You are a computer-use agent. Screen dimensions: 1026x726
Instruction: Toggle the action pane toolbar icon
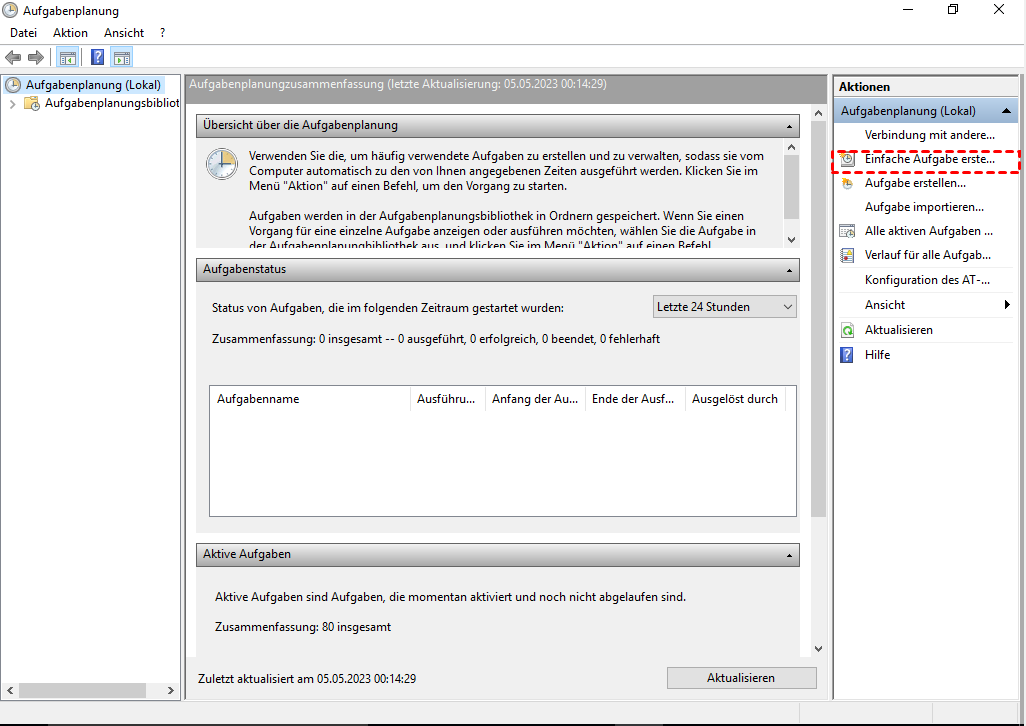coord(122,58)
